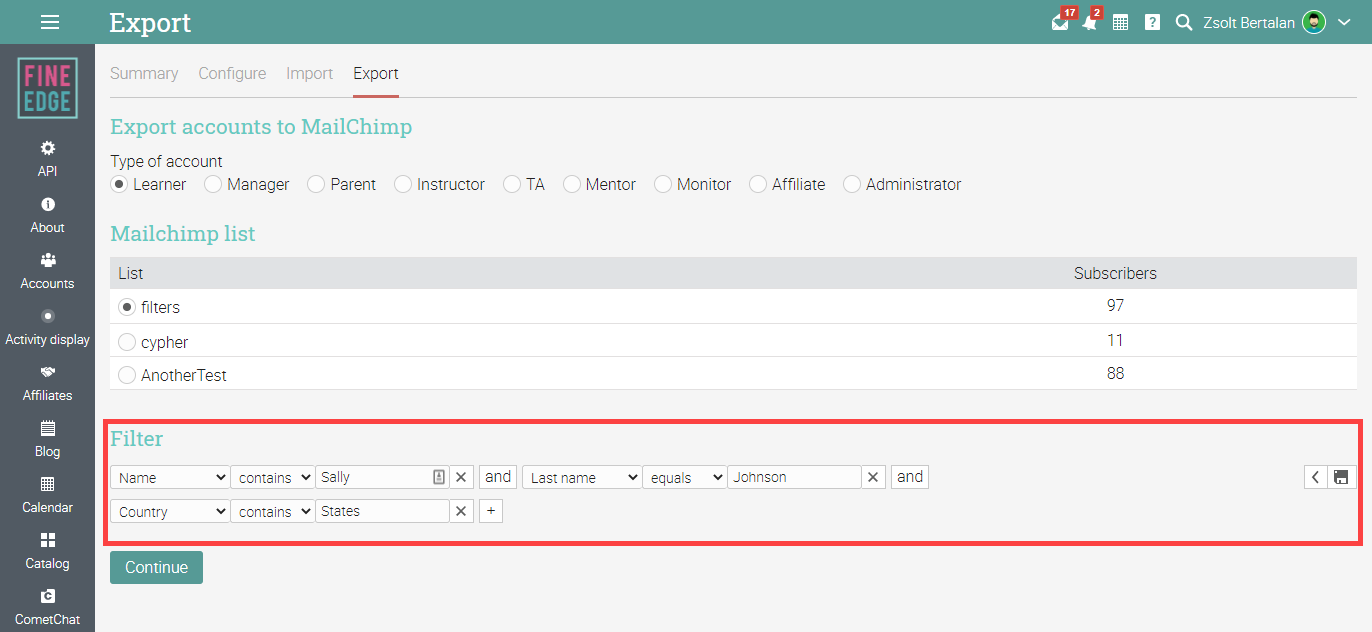Screen dimensions: 1372x632
Task: Click the Continue button
Action: pos(156,567)
